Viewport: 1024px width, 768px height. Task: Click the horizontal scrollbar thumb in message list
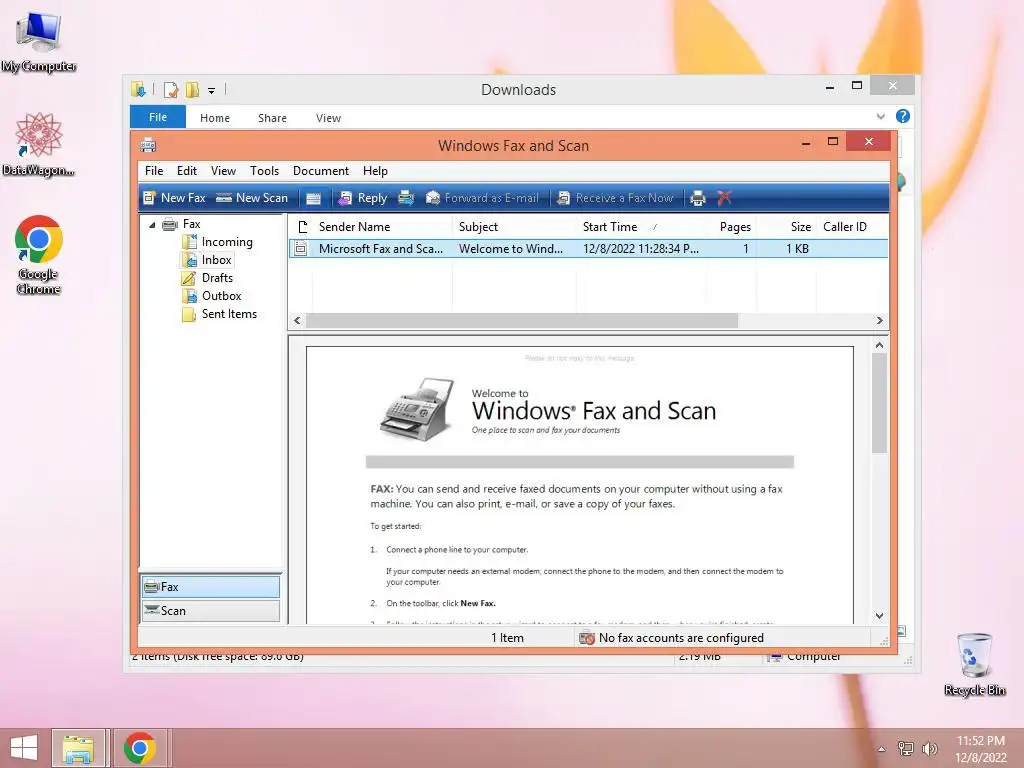[x=522, y=321]
